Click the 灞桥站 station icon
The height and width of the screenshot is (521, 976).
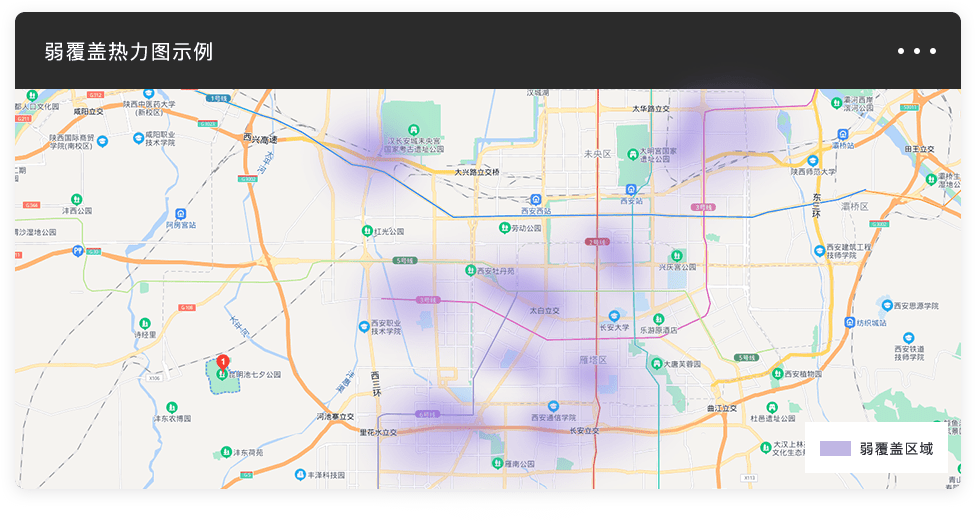tap(843, 134)
